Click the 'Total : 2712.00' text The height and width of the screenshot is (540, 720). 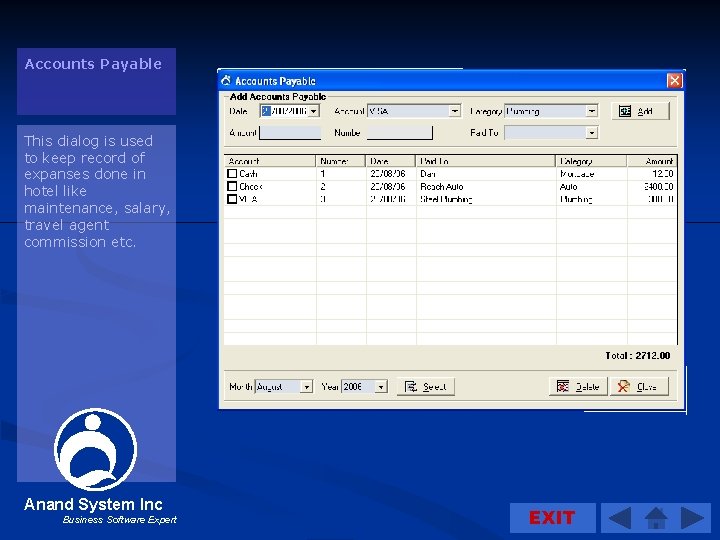tap(637, 355)
